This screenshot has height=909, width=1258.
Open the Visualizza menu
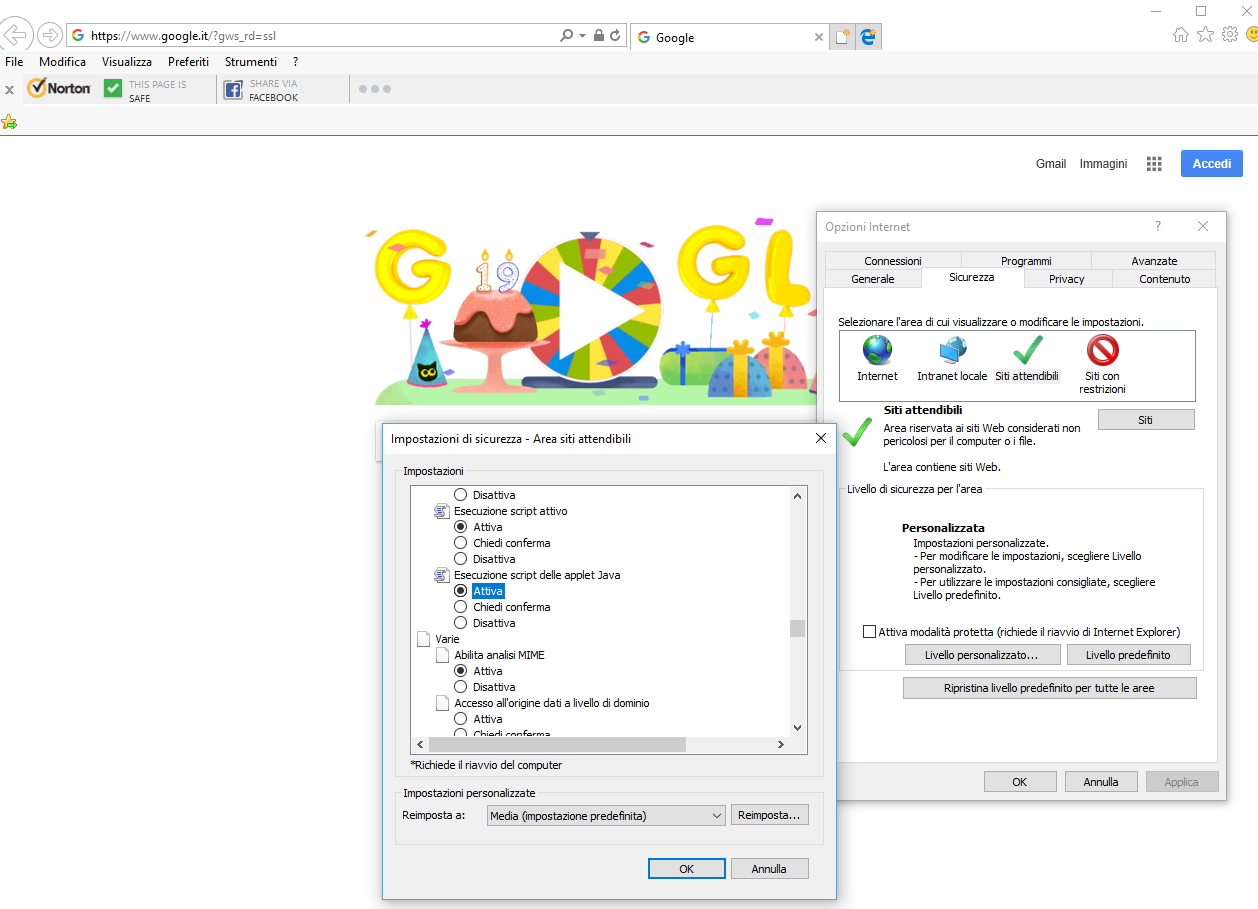click(127, 62)
